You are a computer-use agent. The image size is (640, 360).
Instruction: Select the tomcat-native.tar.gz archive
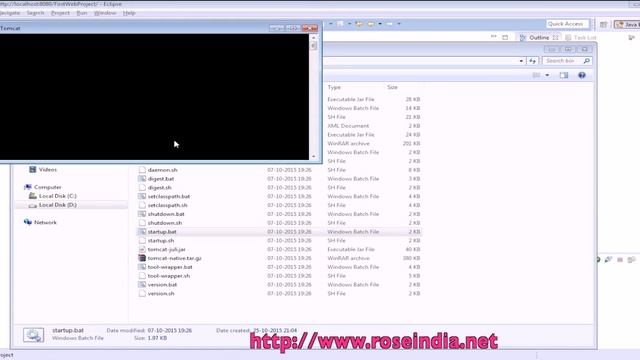pos(174,258)
